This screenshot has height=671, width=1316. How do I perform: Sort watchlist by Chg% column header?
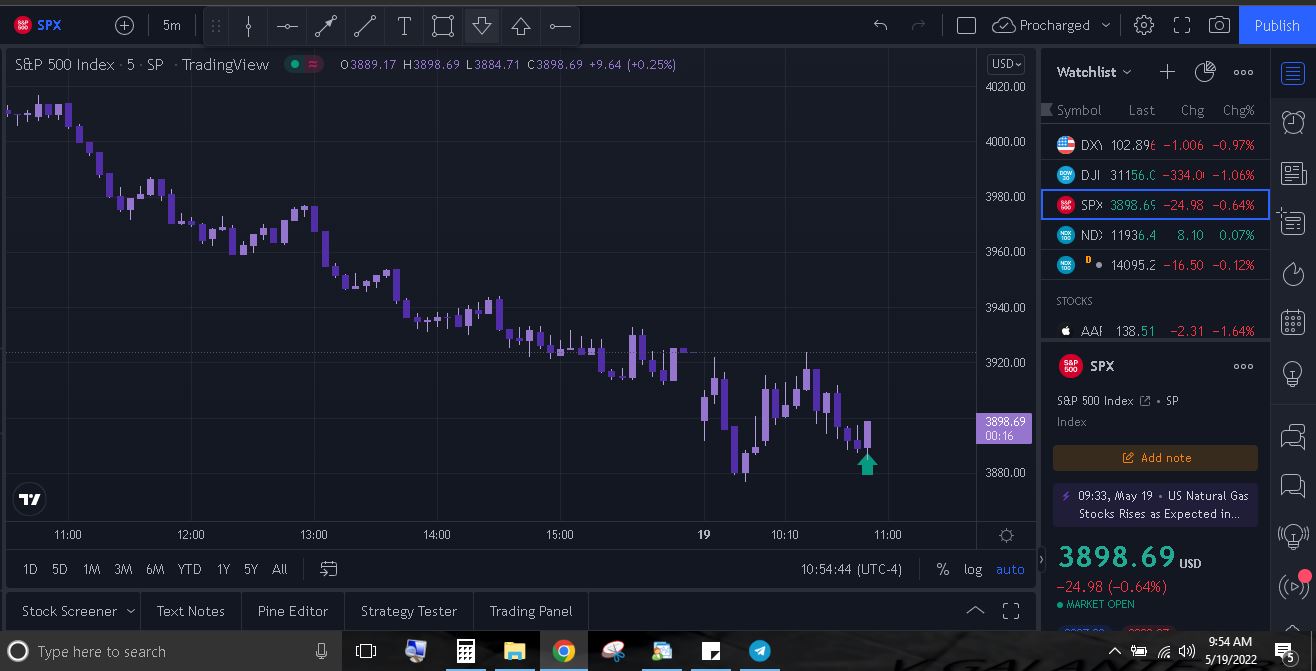[x=1238, y=110]
